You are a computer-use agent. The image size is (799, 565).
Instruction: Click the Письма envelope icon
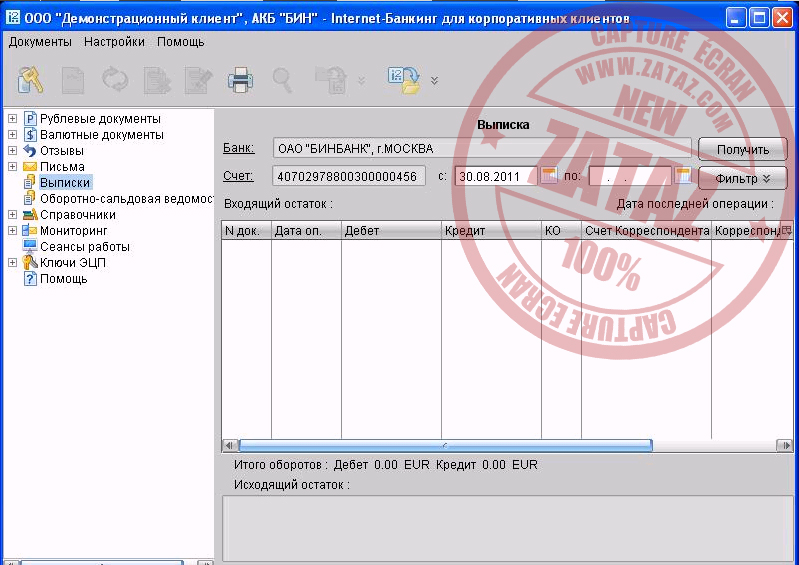(30, 167)
